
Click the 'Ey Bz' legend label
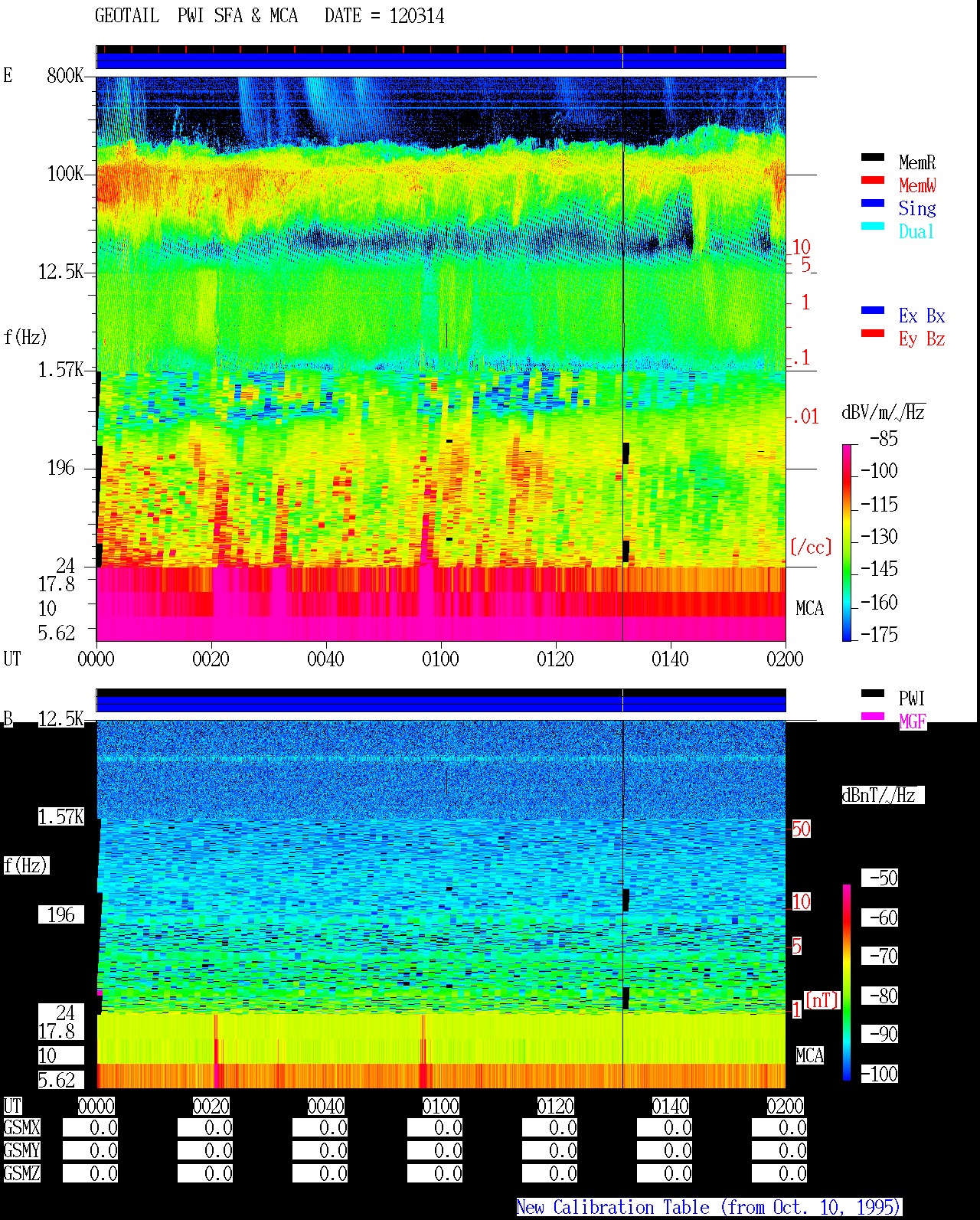922,339
